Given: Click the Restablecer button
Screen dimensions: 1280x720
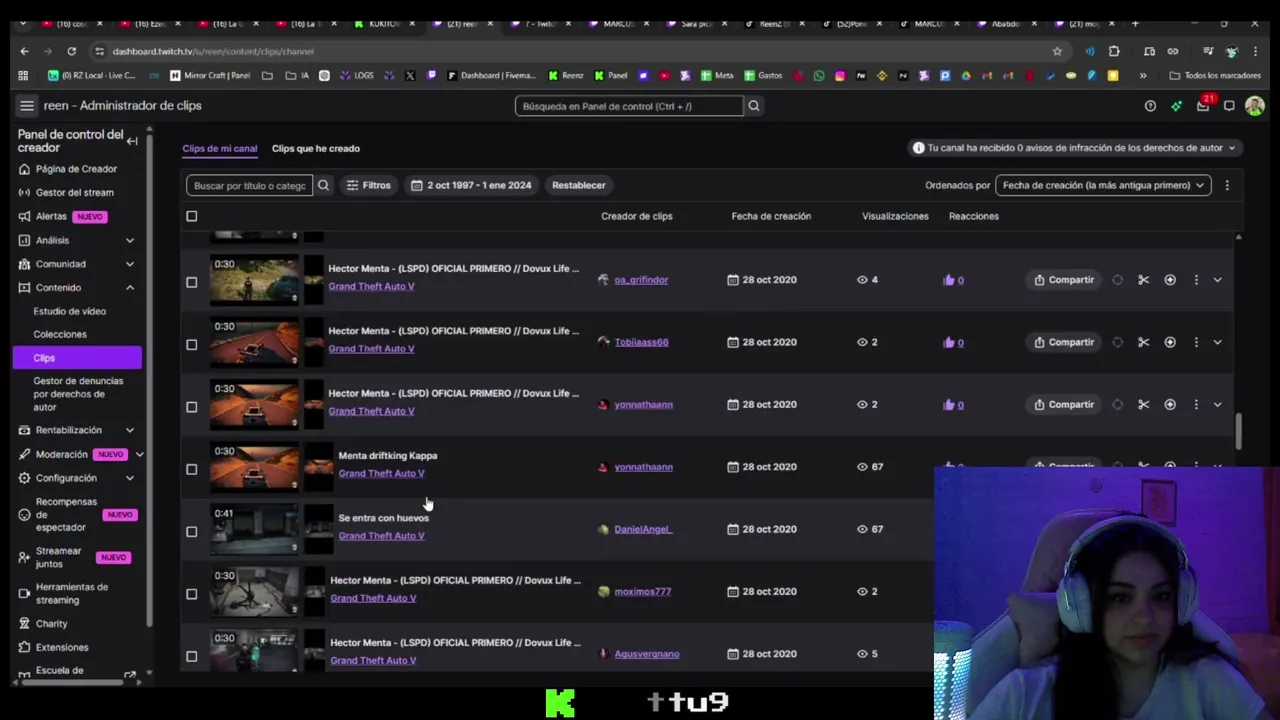Looking at the screenshot, I should pos(579,185).
